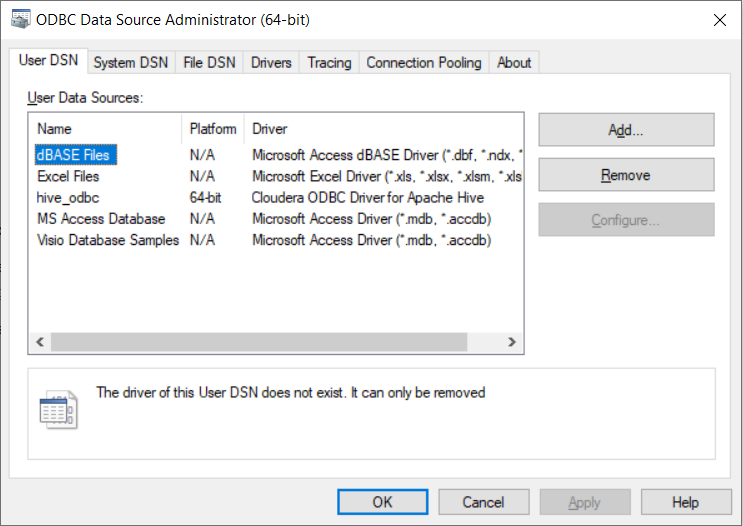743x526 pixels.
Task: Click the N/A platform cell for MS Access Database
Action: [202, 219]
